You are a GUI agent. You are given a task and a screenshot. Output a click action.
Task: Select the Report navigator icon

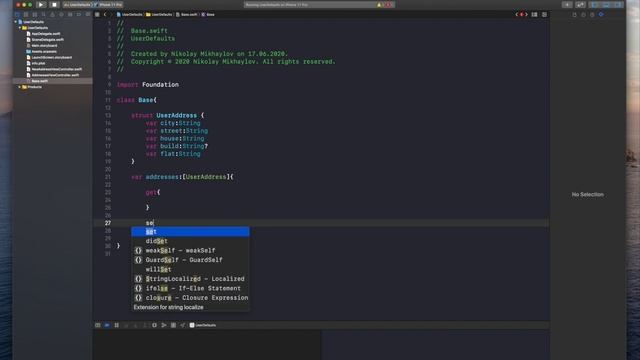pyautogui.click(x=87, y=14)
